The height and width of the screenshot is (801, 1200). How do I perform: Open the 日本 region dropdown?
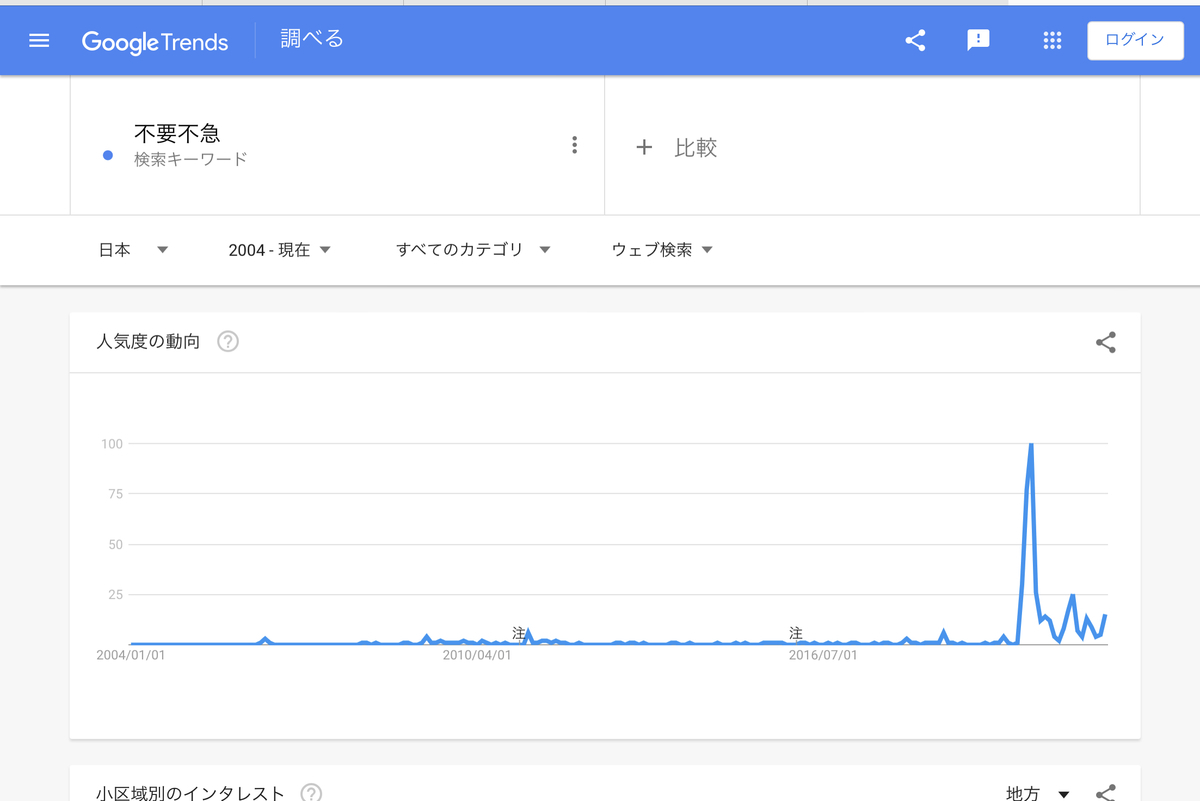point(133,249)
